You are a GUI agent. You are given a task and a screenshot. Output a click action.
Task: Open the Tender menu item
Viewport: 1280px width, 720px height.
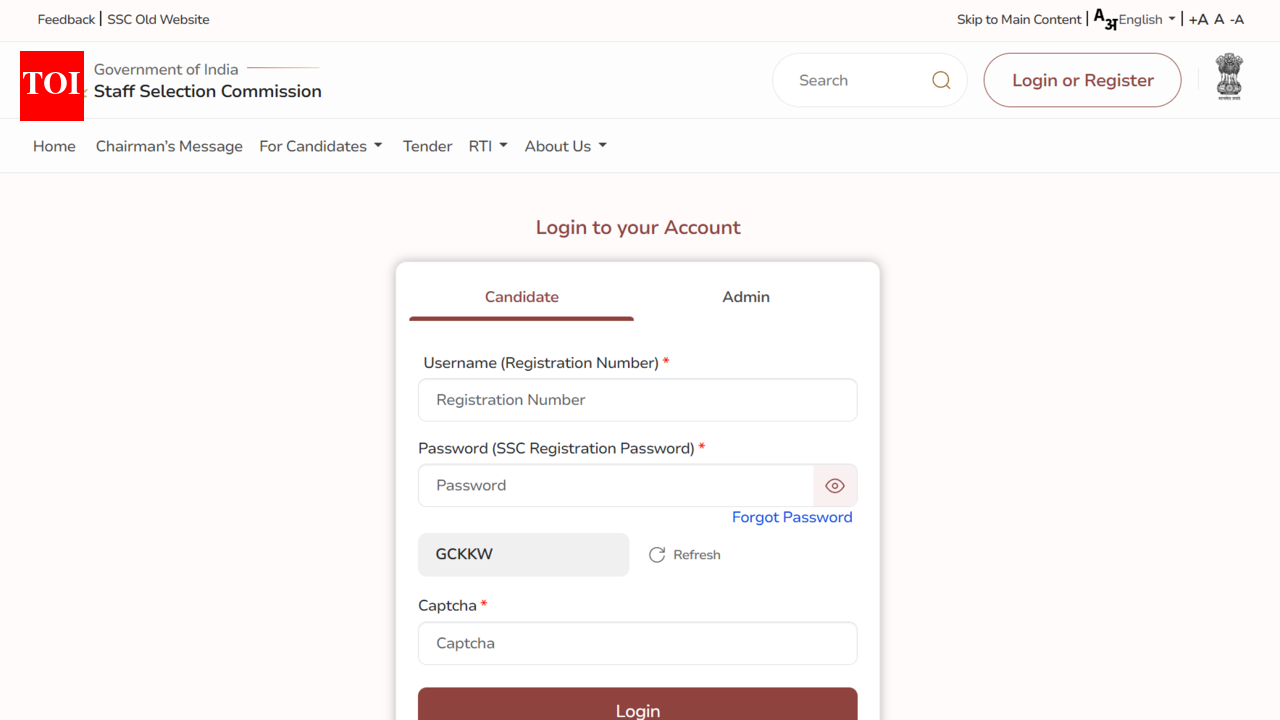(428, 146)
